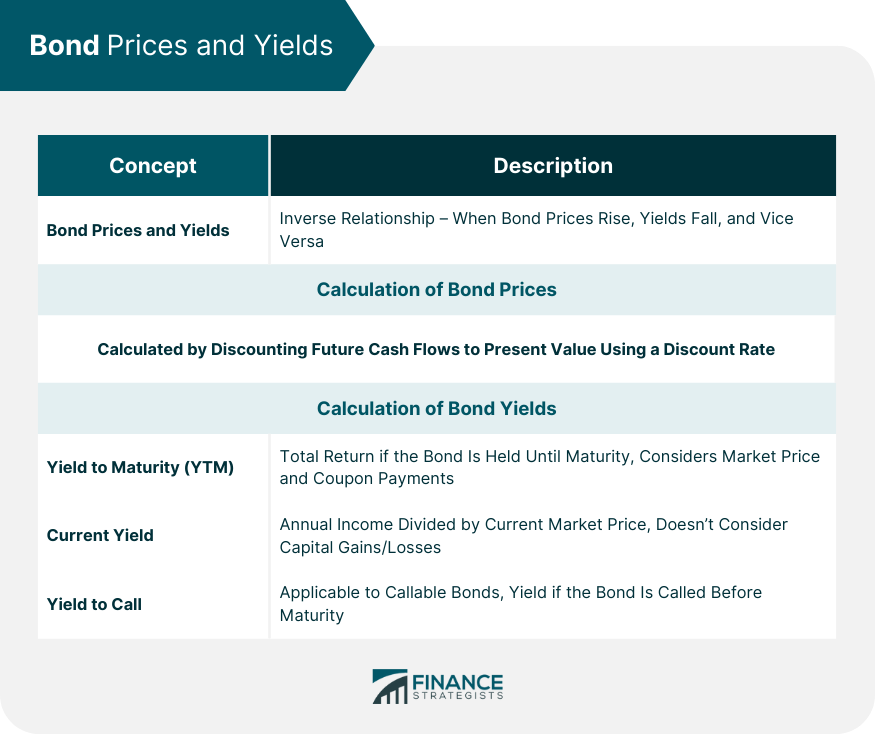This screenshot has height=735, width=875.
Task: Select the Concept column header
Action: 153,166
